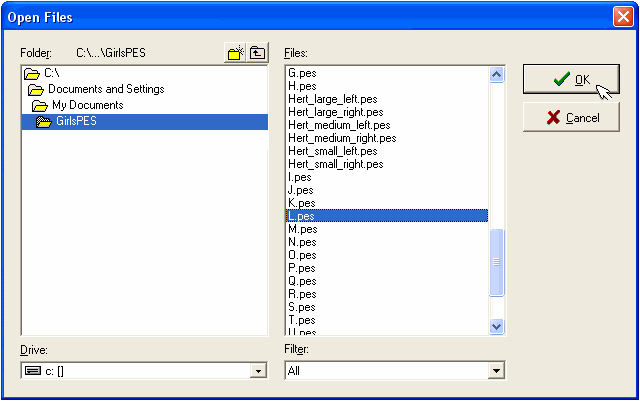Image resolution: width=640 pixels, height=401 pixels.
Task: Select the Documents and Settings folder
Action: 106,89
